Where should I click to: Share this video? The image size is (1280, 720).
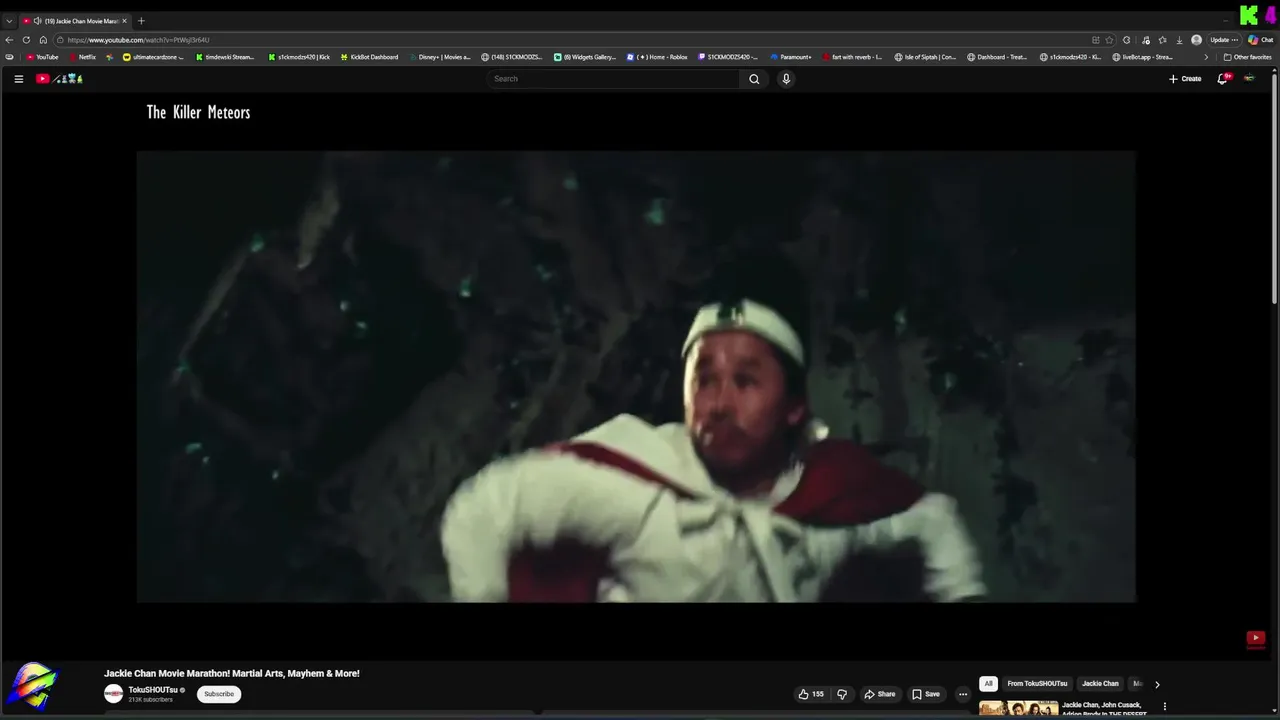tap(880, 694)
